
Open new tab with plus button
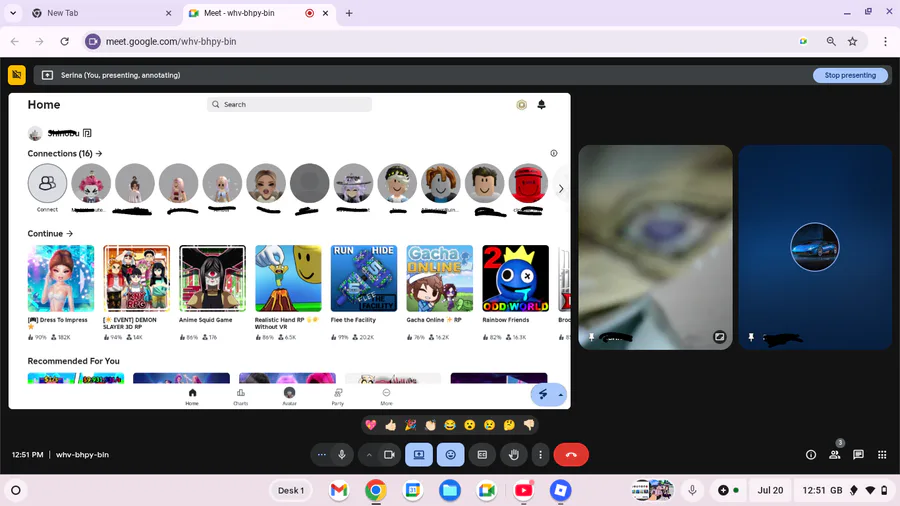click(348, 13)
